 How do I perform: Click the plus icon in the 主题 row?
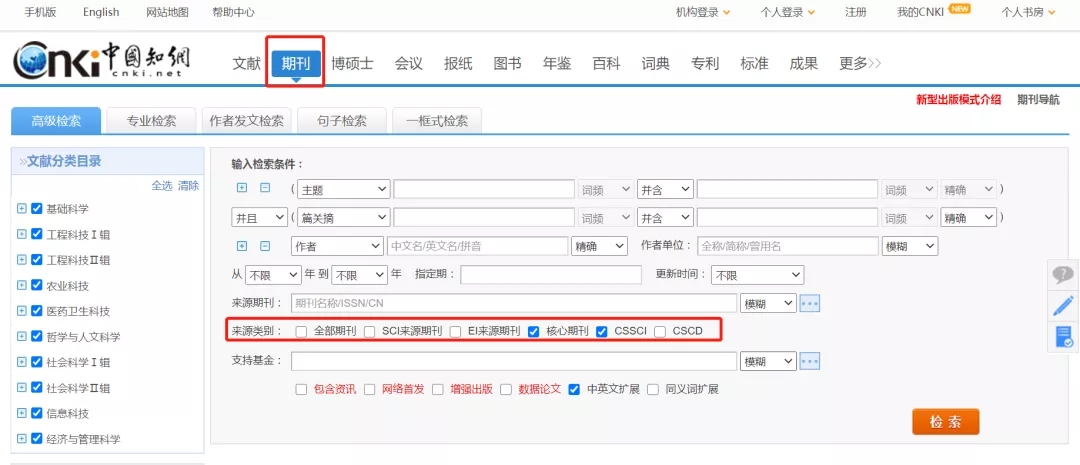(x=241, y=188)
